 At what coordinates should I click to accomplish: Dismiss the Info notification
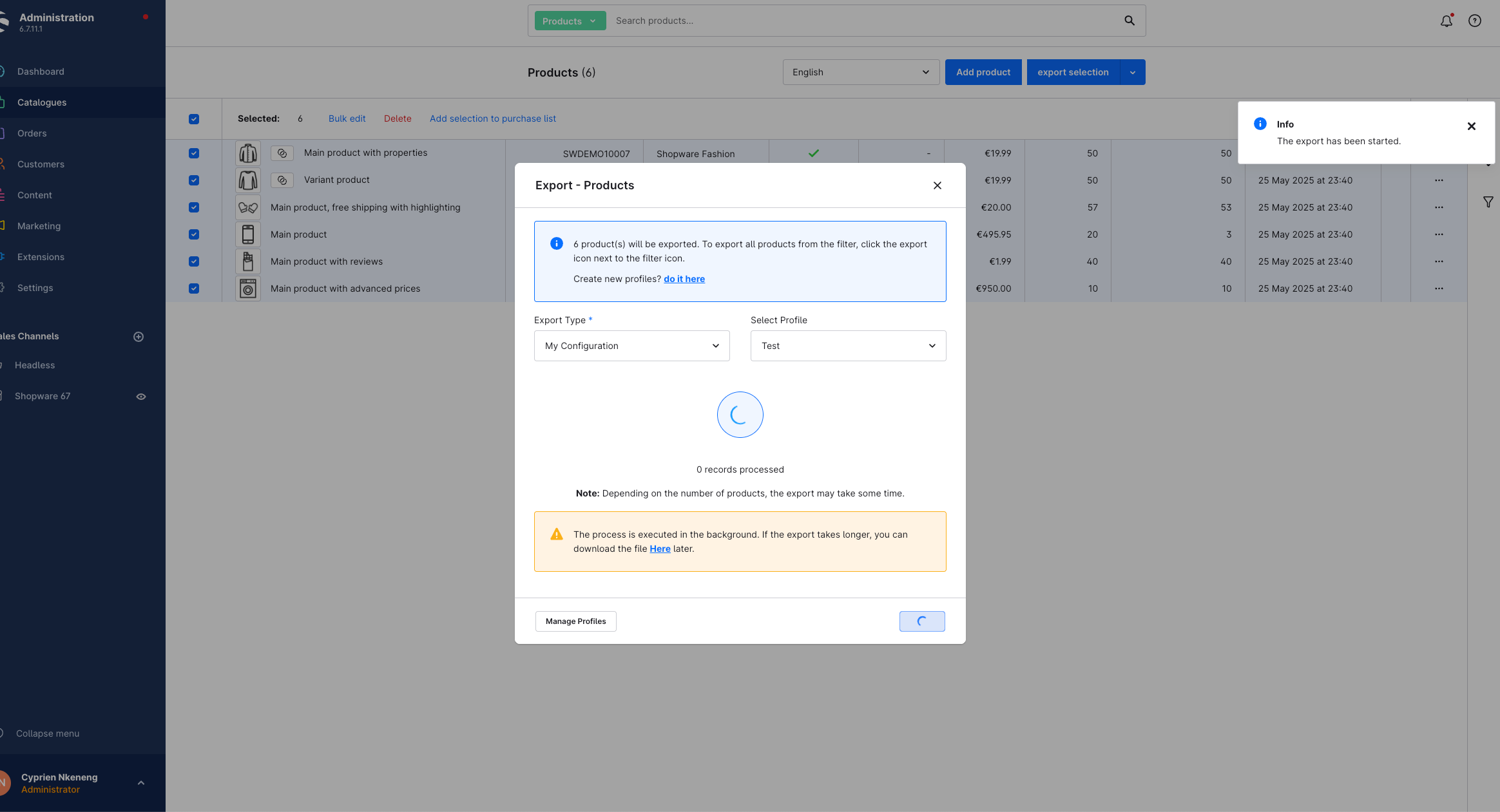pos(1472,126)
